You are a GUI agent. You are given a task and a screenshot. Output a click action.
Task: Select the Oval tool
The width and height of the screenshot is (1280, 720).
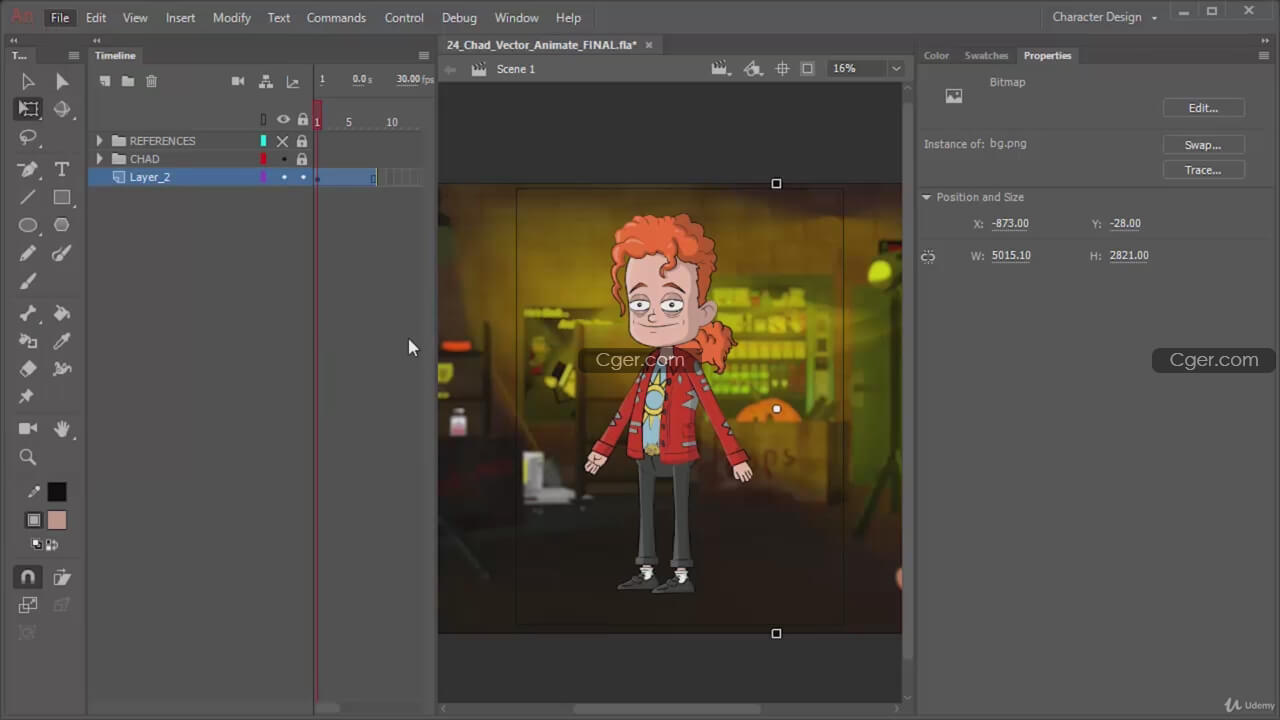pyautogui.click(x=28, y=226)
